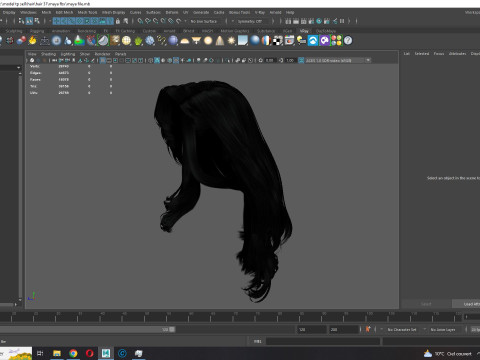Switch to the VRay shelf tab
The height and width of the screenshot is (360, 480).
tap(304, 31)
